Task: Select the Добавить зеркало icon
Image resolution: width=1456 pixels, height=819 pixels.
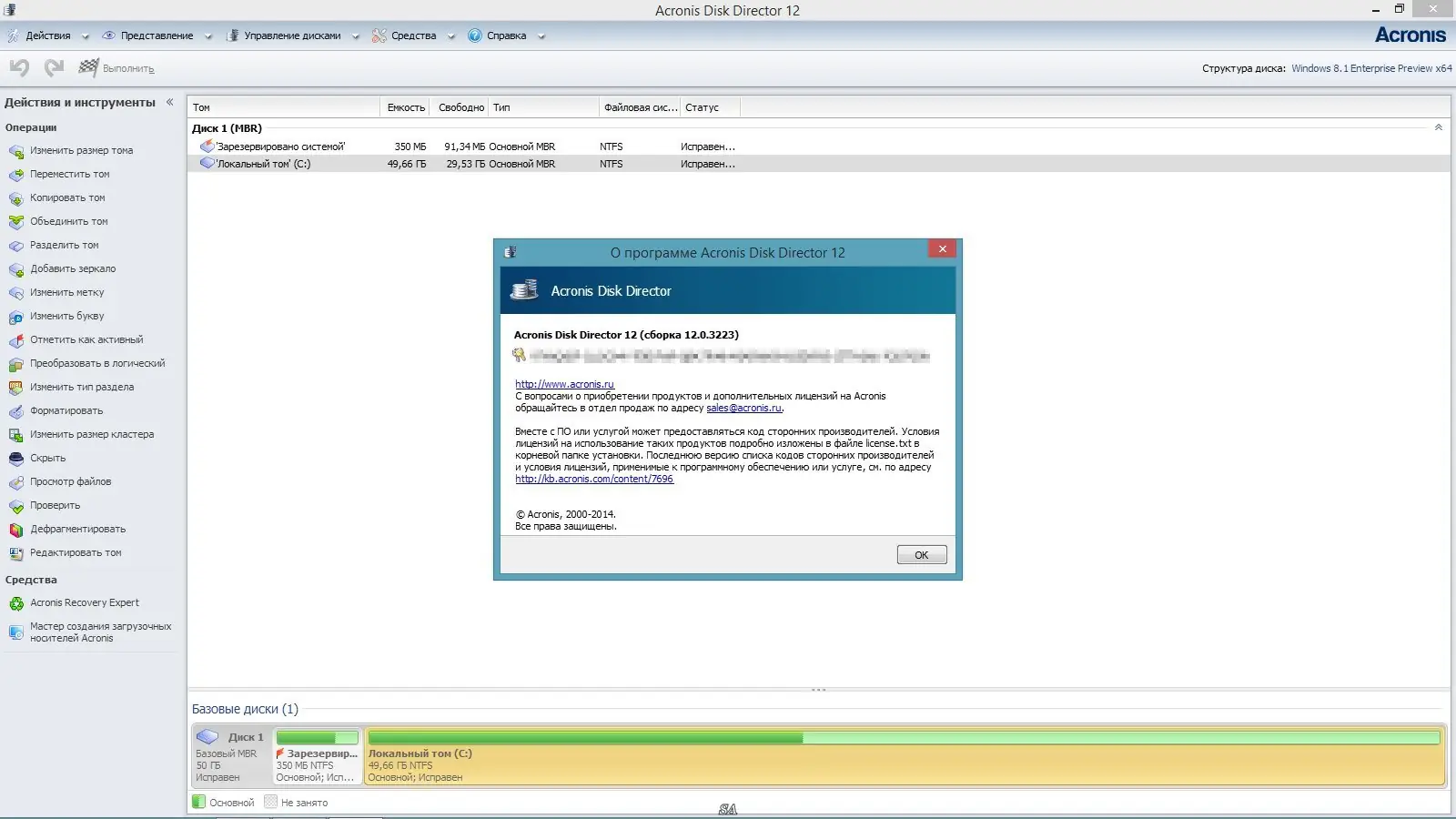Action: pyautogui.click(x=16, y=269)
